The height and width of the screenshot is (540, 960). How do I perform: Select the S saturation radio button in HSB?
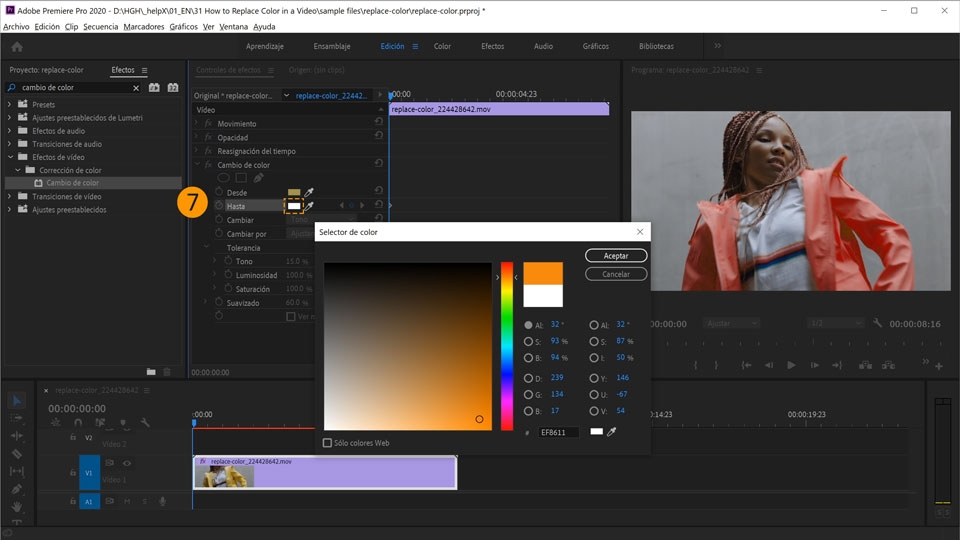click(528, 342)
